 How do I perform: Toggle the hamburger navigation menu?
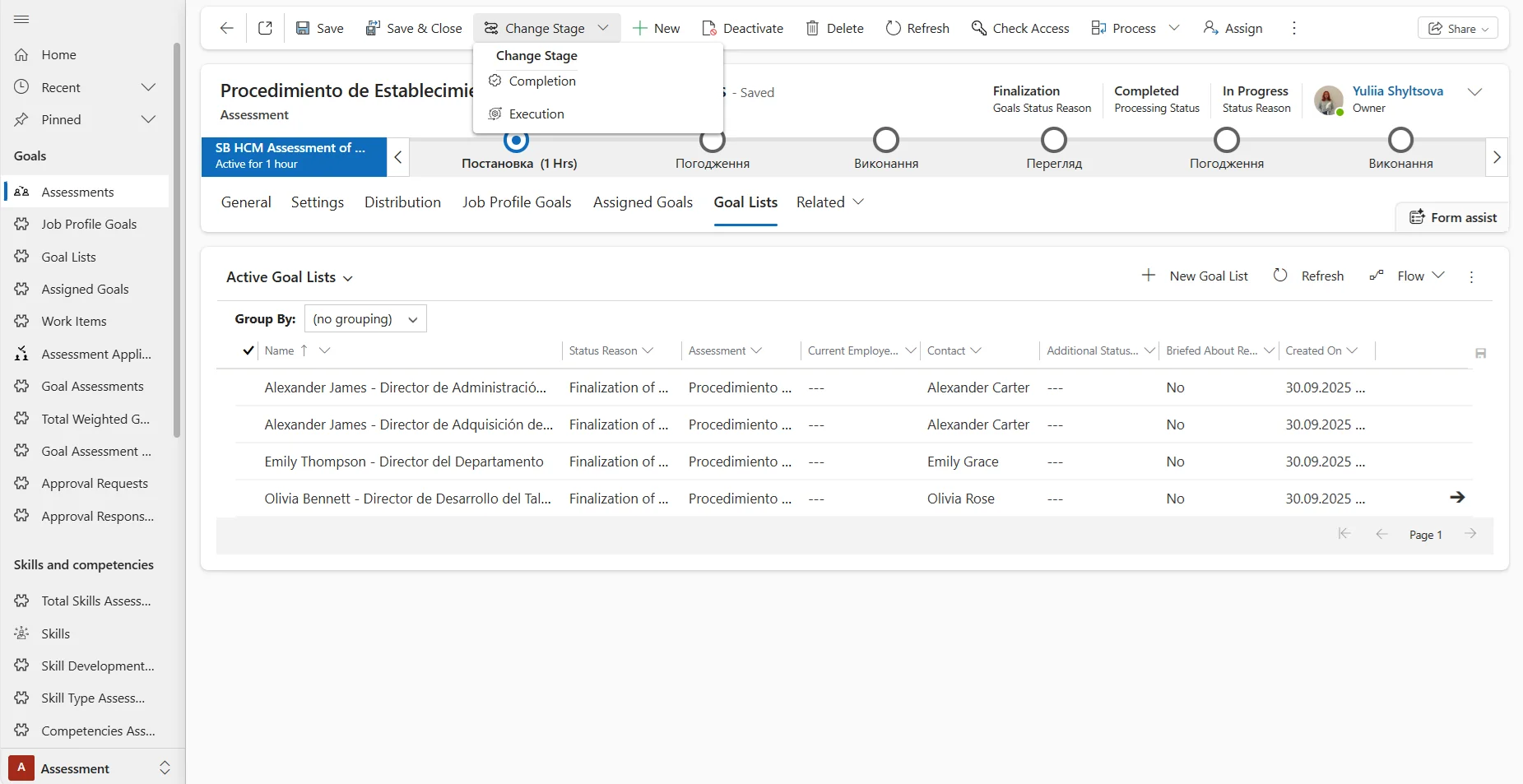coord(22,19)
